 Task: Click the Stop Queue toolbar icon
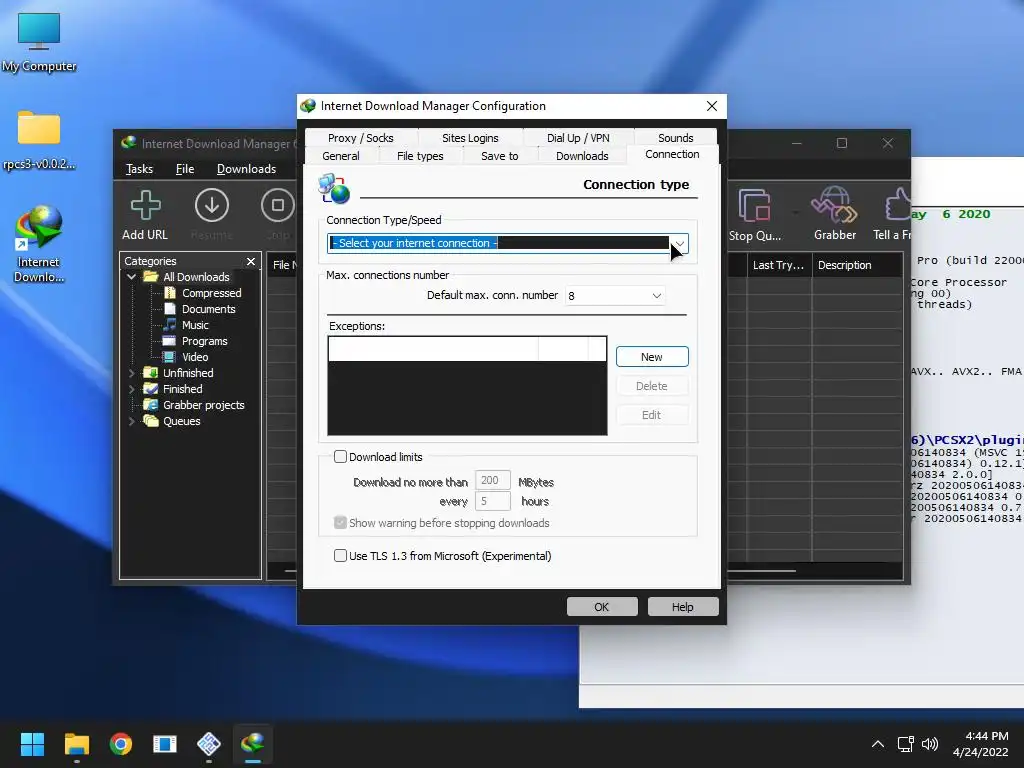(754, 205)
